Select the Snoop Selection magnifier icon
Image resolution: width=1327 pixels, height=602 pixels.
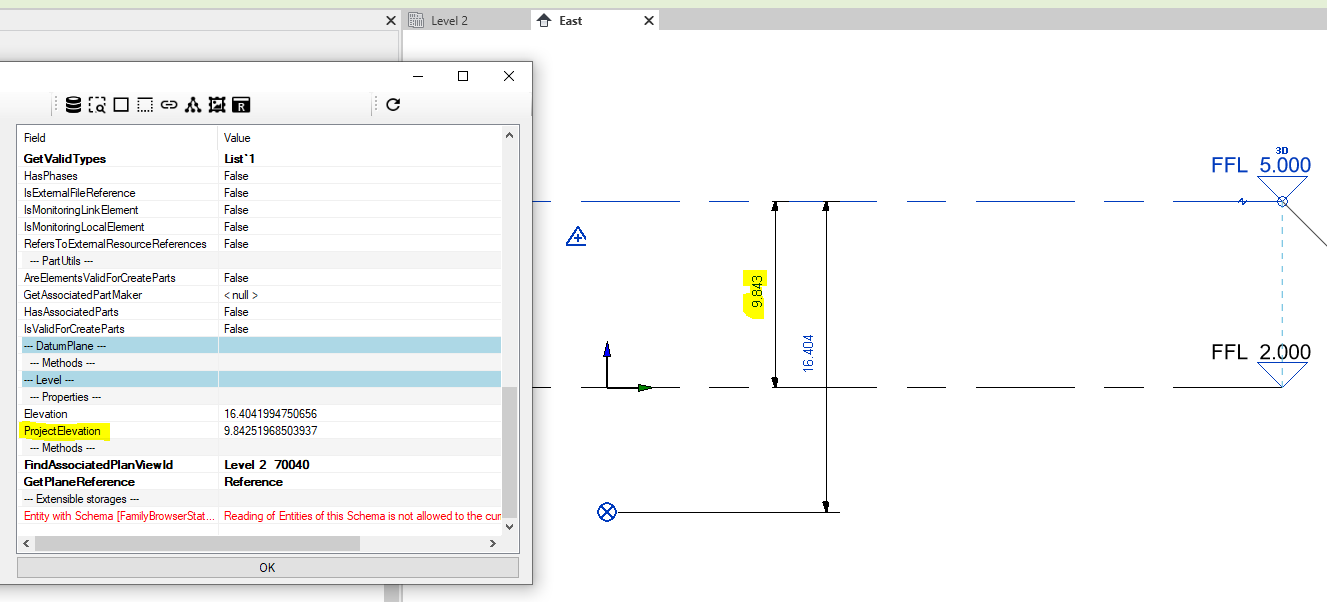97,104
